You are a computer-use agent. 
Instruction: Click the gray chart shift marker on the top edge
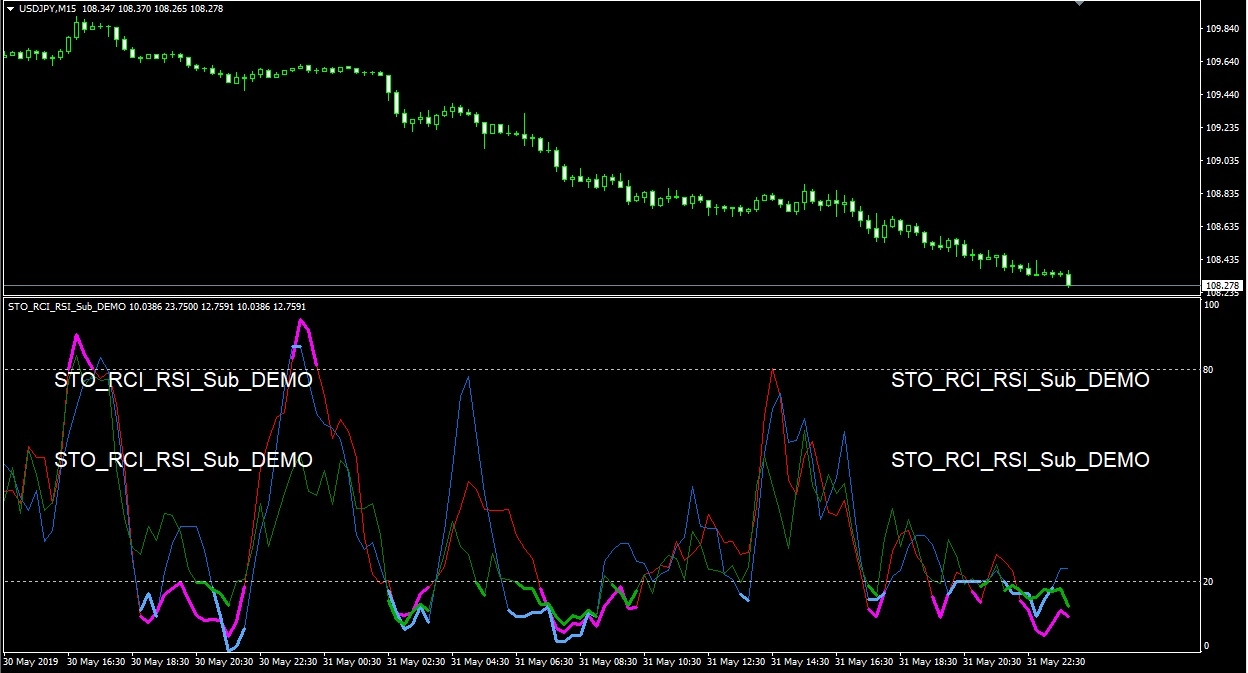(x=1079, y=3)
